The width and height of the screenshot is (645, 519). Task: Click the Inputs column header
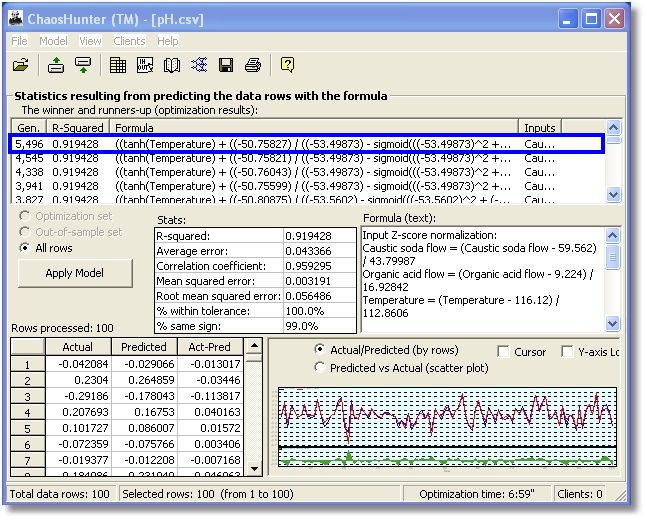click(540, 128)
